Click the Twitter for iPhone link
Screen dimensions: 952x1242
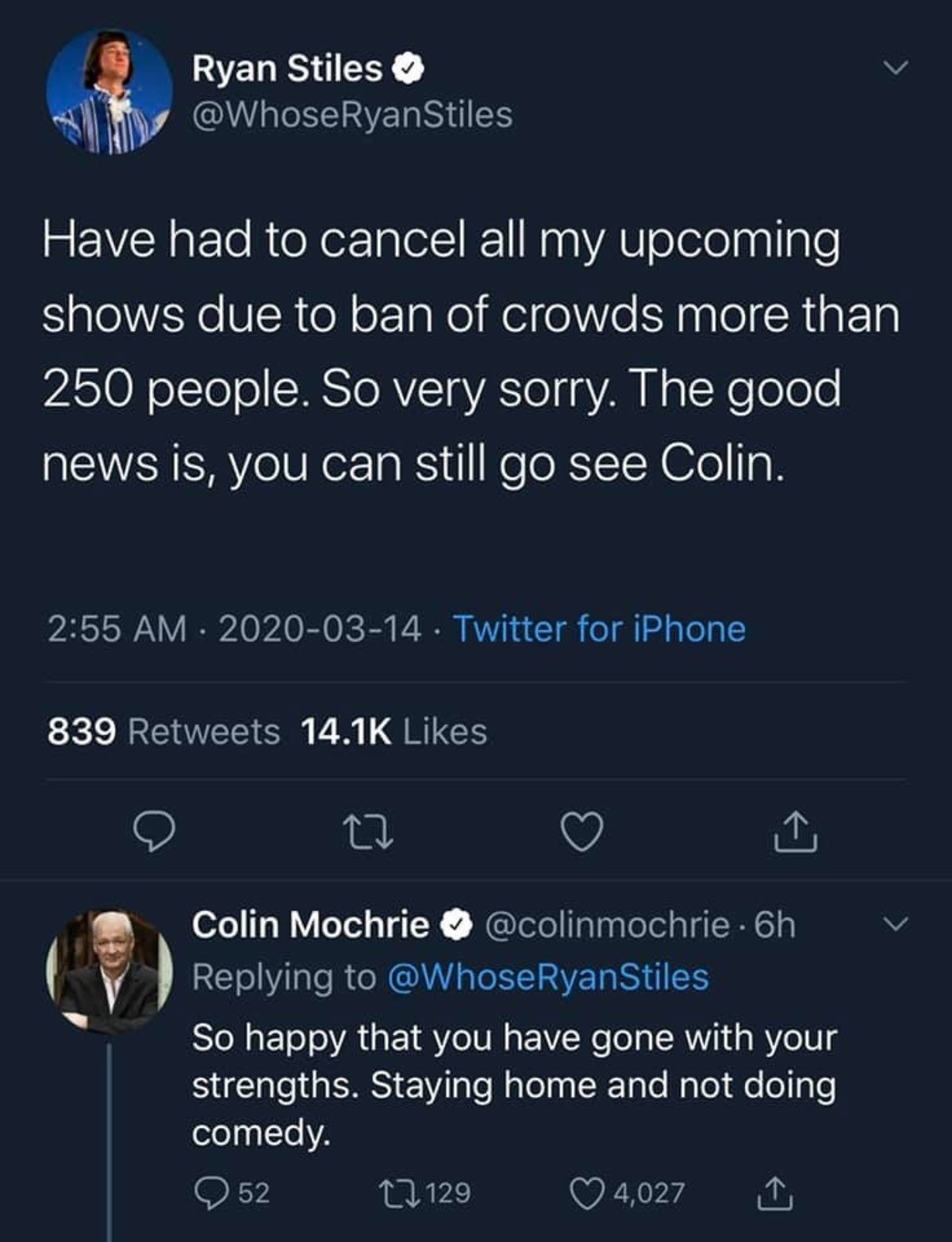click(599, 629)
